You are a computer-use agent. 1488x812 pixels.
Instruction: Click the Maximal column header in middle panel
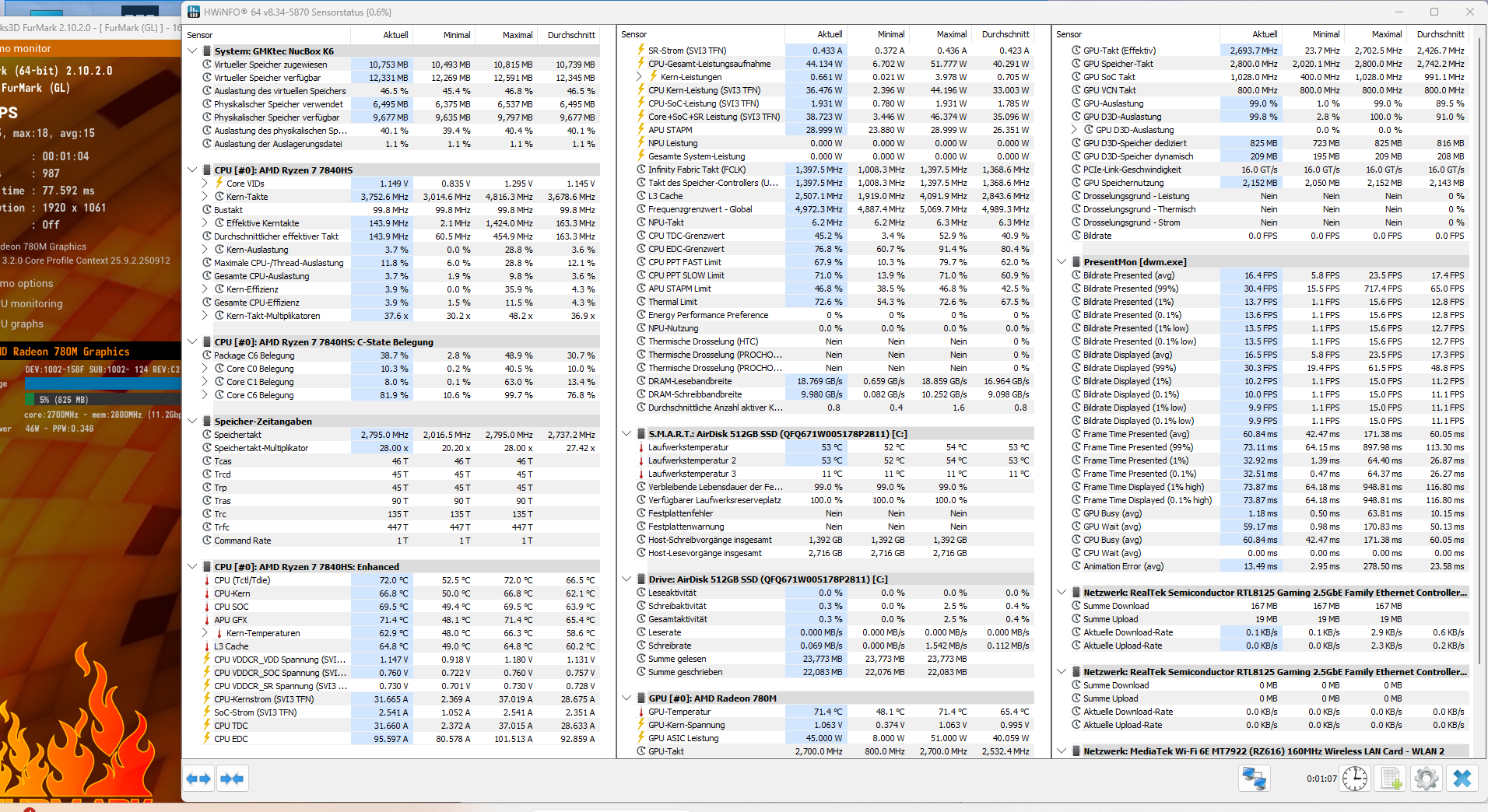click(941, 34)
